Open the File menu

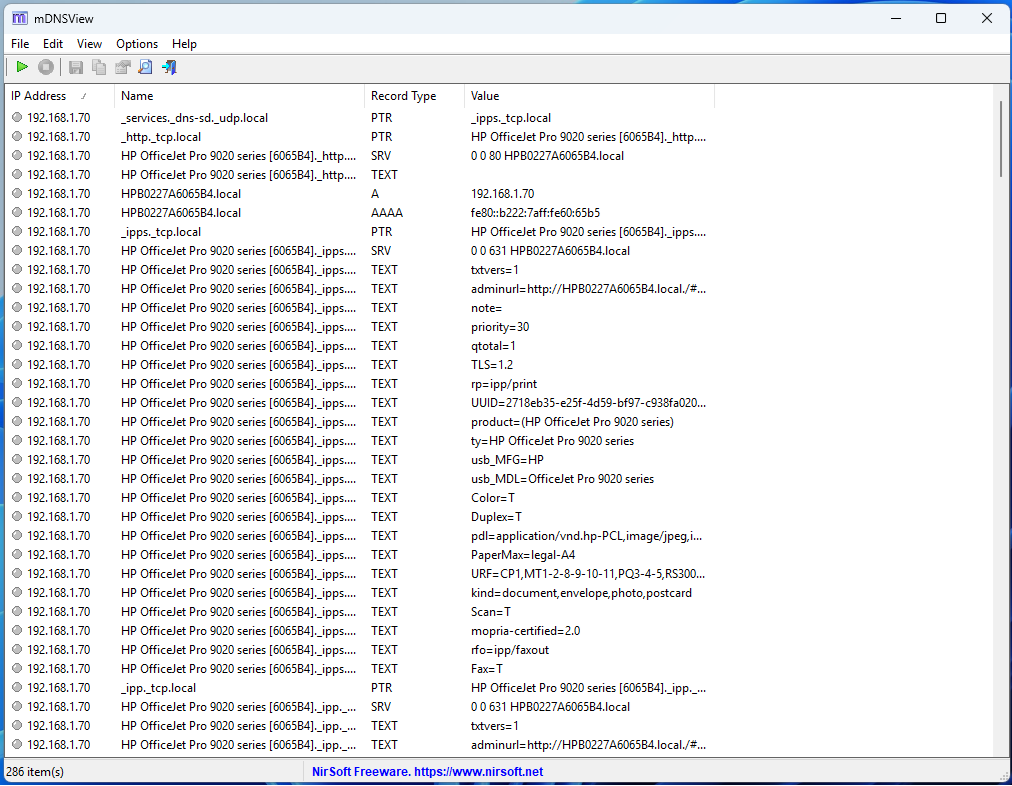pyautogui.click(x=20, y=44)
